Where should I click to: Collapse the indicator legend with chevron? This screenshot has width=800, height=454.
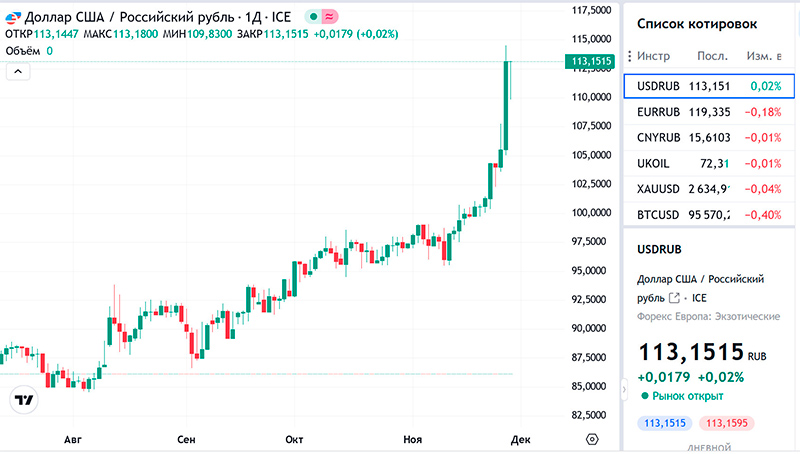click(18, 71)
